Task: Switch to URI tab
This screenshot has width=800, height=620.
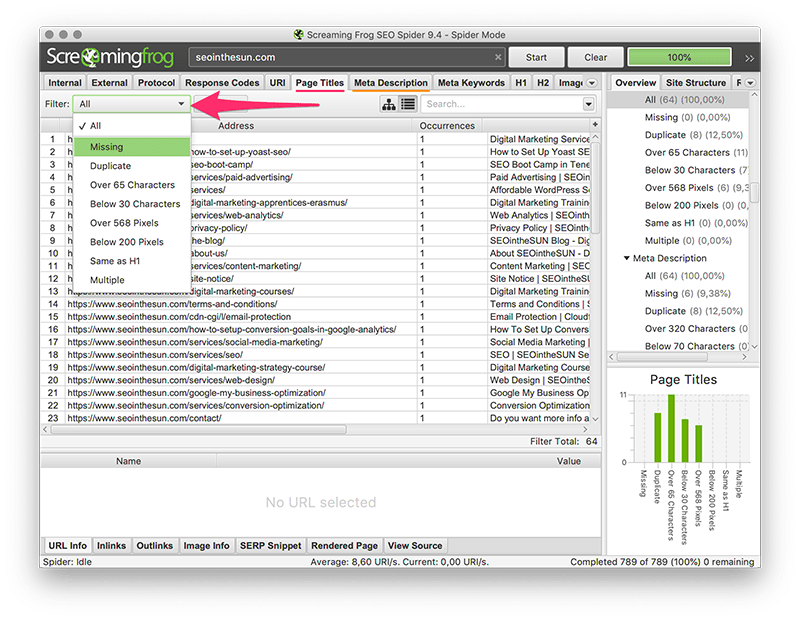Action: pos(278,83)
